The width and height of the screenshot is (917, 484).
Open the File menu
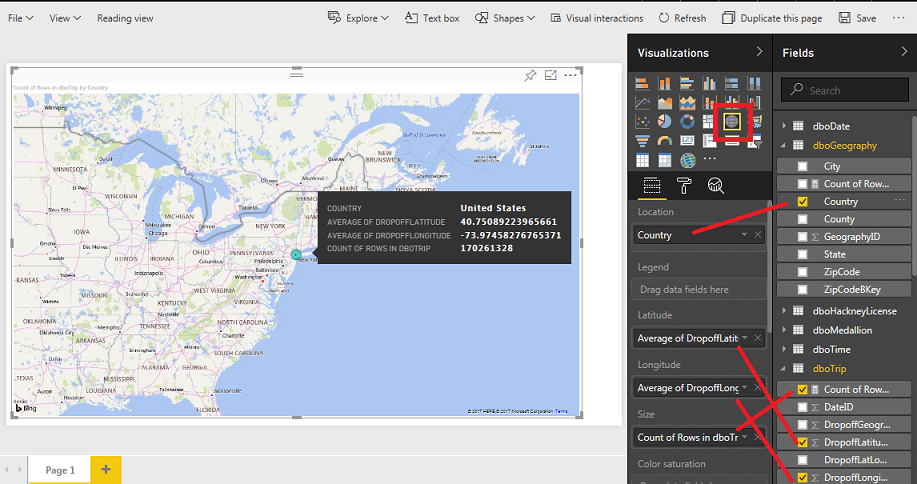[x=21, y=18]
